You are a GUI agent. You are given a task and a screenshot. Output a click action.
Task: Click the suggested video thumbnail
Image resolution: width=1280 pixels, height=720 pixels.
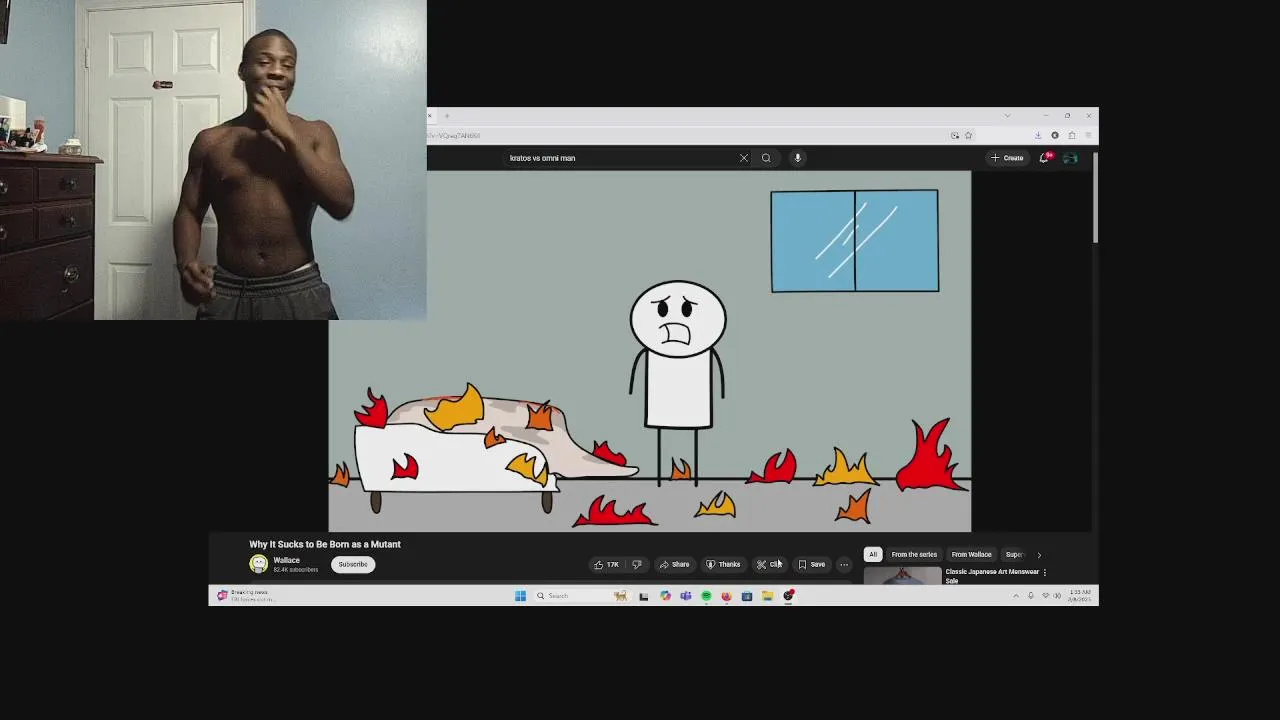tap(902, 575)
